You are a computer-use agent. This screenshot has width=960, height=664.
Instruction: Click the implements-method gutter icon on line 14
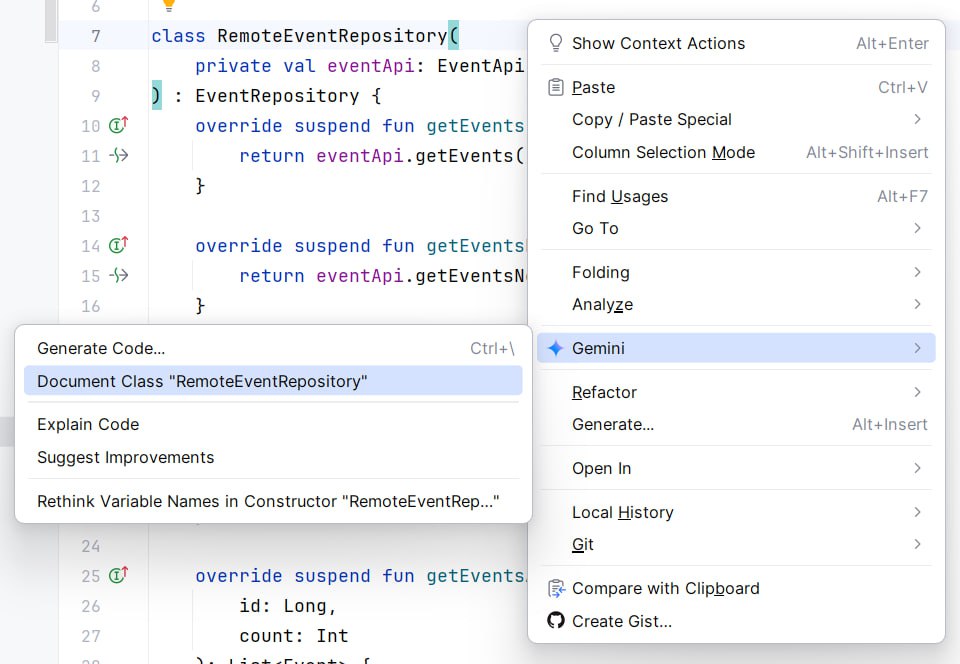pyautogui.click(x=118, y=245)
